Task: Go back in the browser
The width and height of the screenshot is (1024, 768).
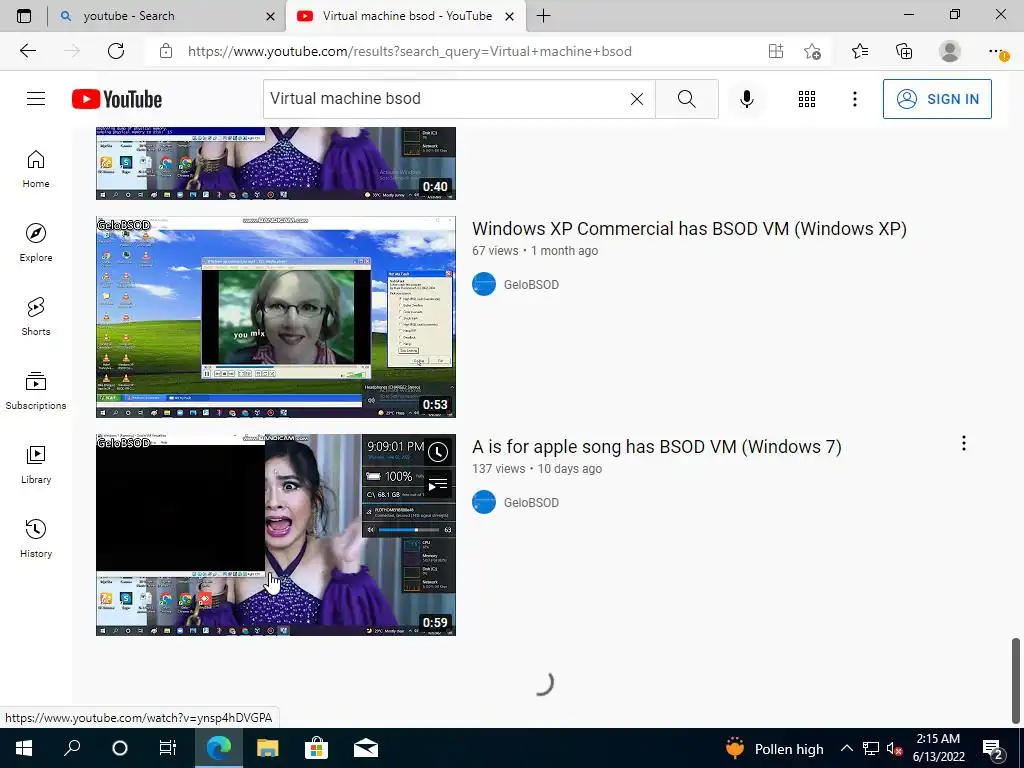Action: [x=27, y=51]
